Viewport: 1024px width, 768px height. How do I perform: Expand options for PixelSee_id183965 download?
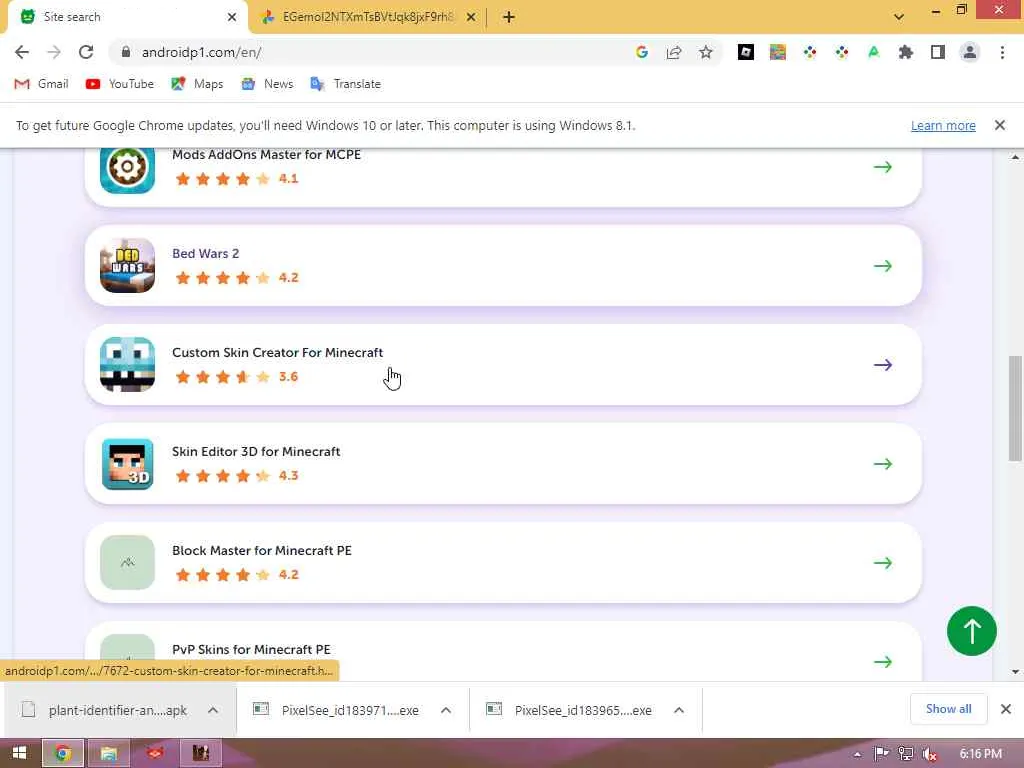click(x=679, y=710)
